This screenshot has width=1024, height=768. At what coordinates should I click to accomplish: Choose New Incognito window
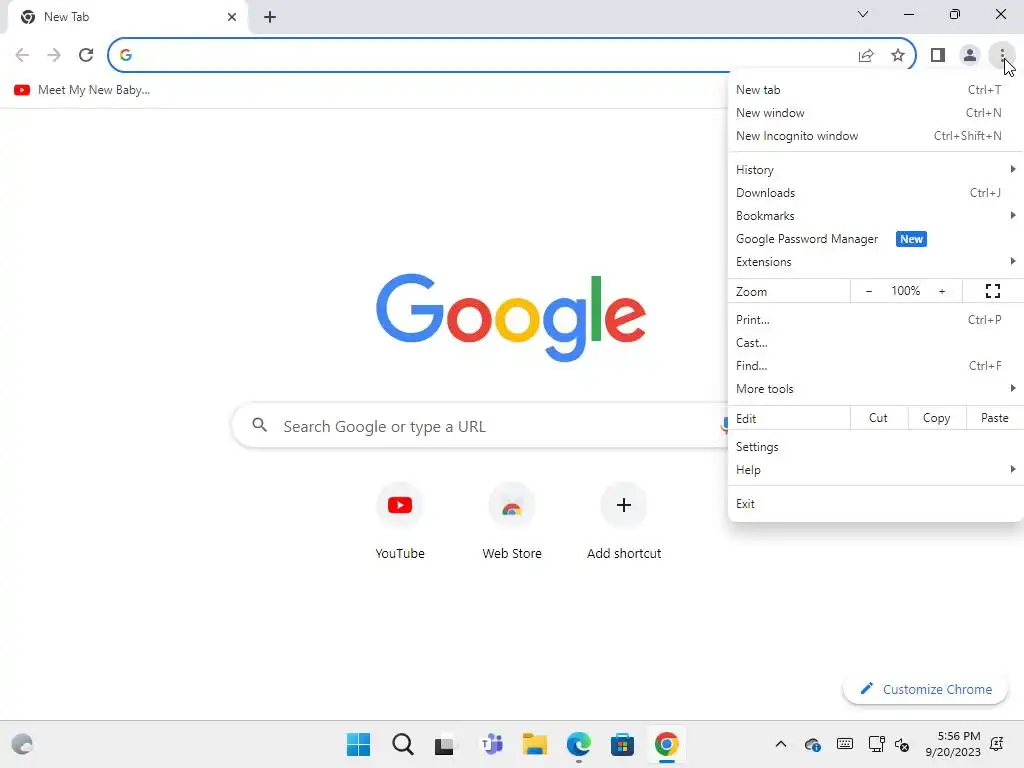click(875, 136)
